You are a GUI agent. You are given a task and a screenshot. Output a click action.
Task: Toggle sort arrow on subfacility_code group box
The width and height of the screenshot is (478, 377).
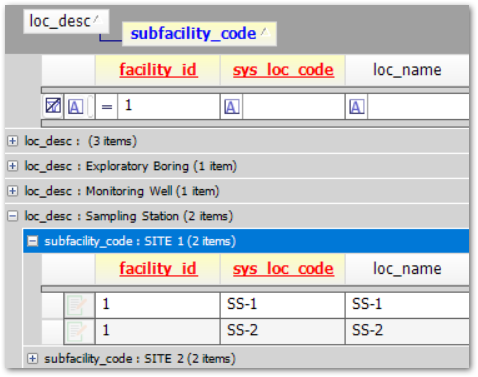click(x=265, y=32)
